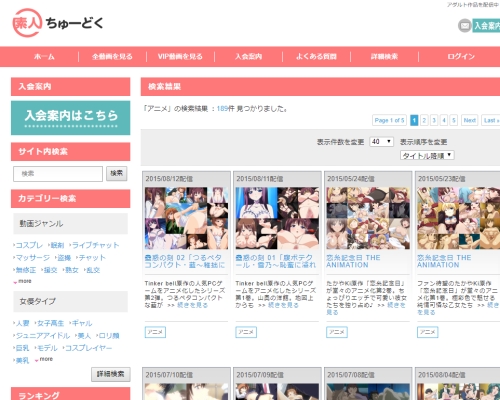Expand more under 女優タイプ categories
The height and width of the screenshot is (400, 500).
point(44,359)
